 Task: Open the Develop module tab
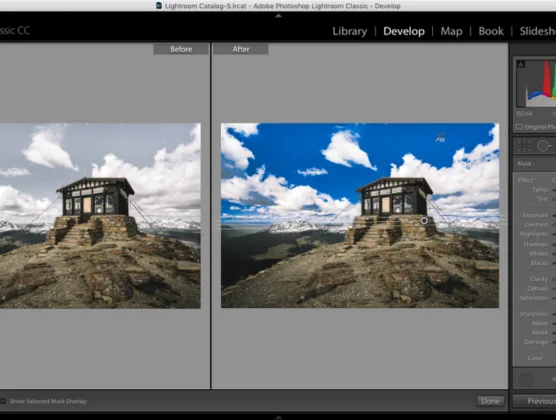pos(404,31)
